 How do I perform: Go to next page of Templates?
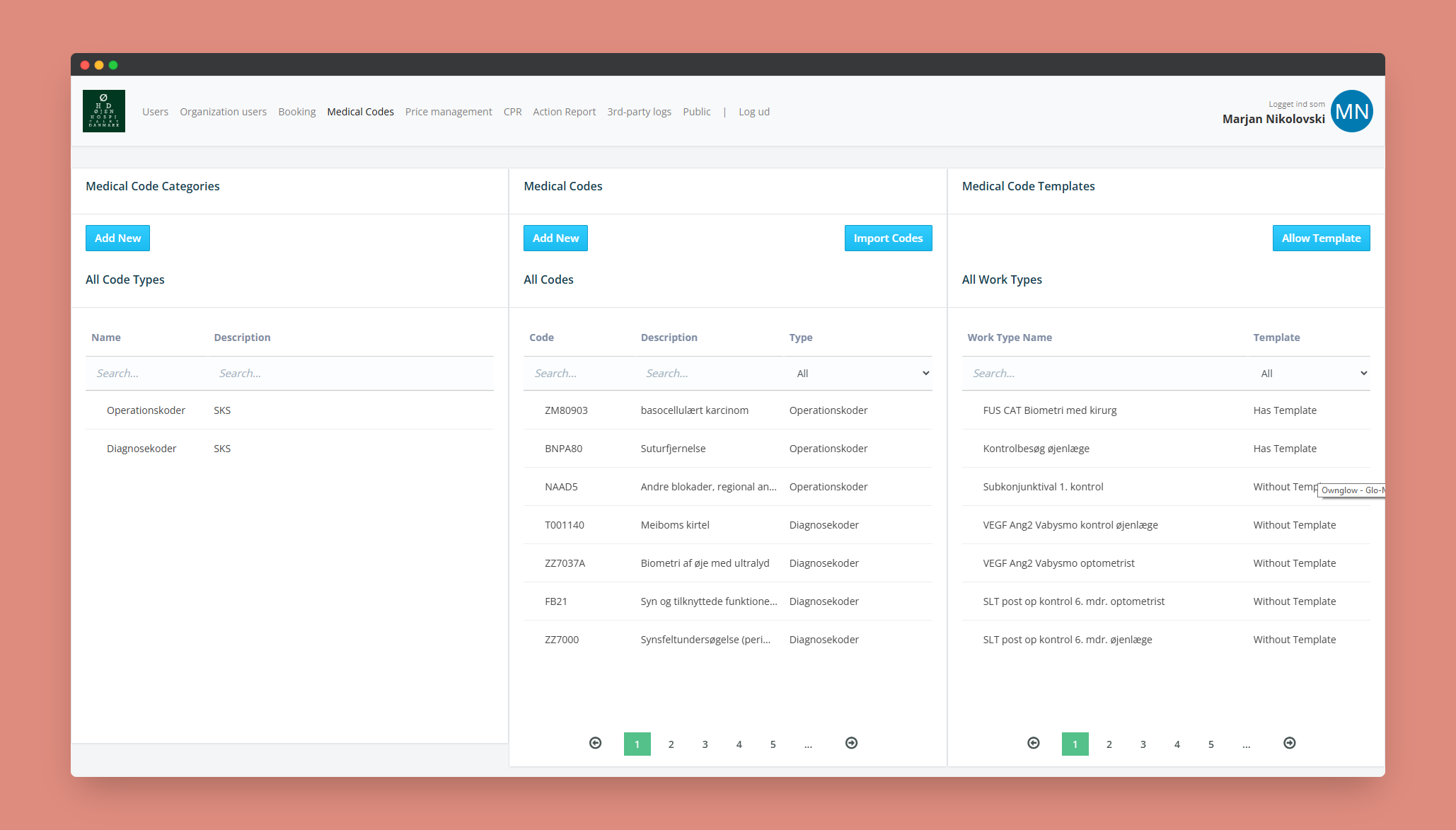(x=1289, y=743)
